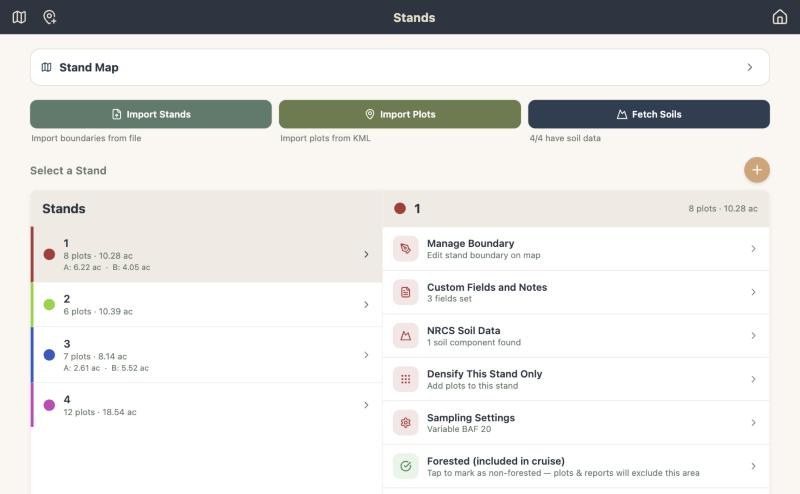Click "A: 6.22 ac · B: 4.05 ac" text

107,267
